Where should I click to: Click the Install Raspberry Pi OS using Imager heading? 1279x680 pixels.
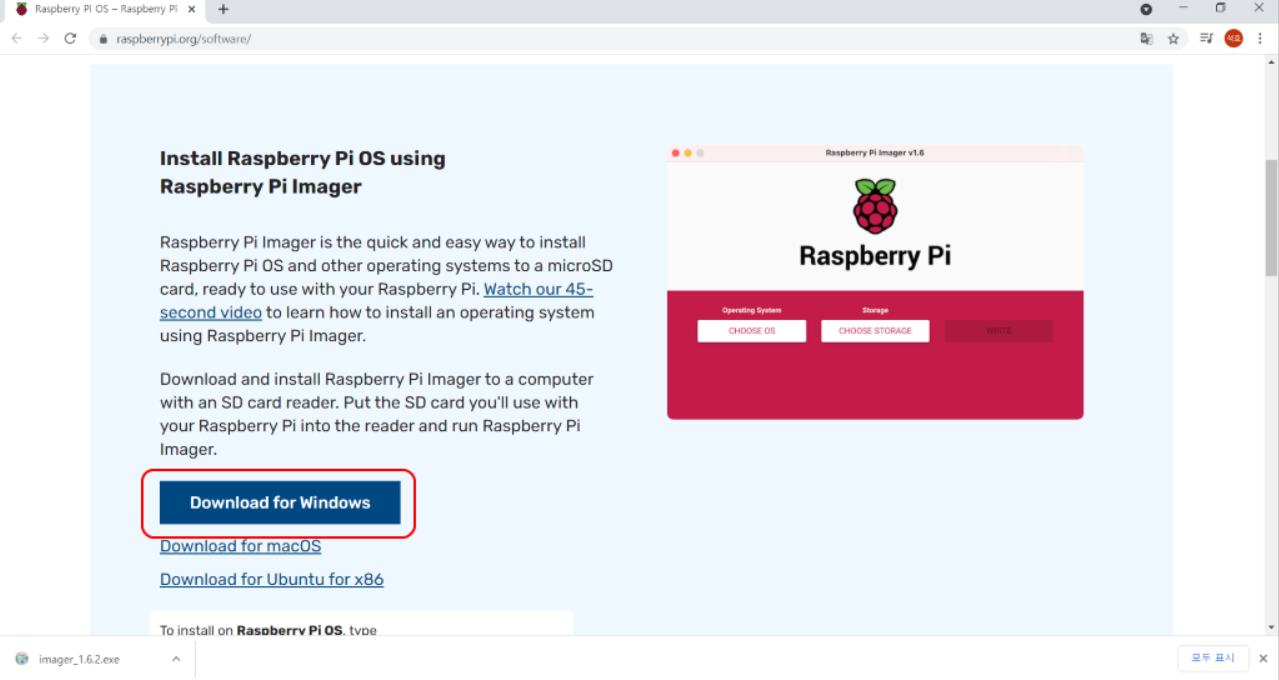tap(303, 172)
